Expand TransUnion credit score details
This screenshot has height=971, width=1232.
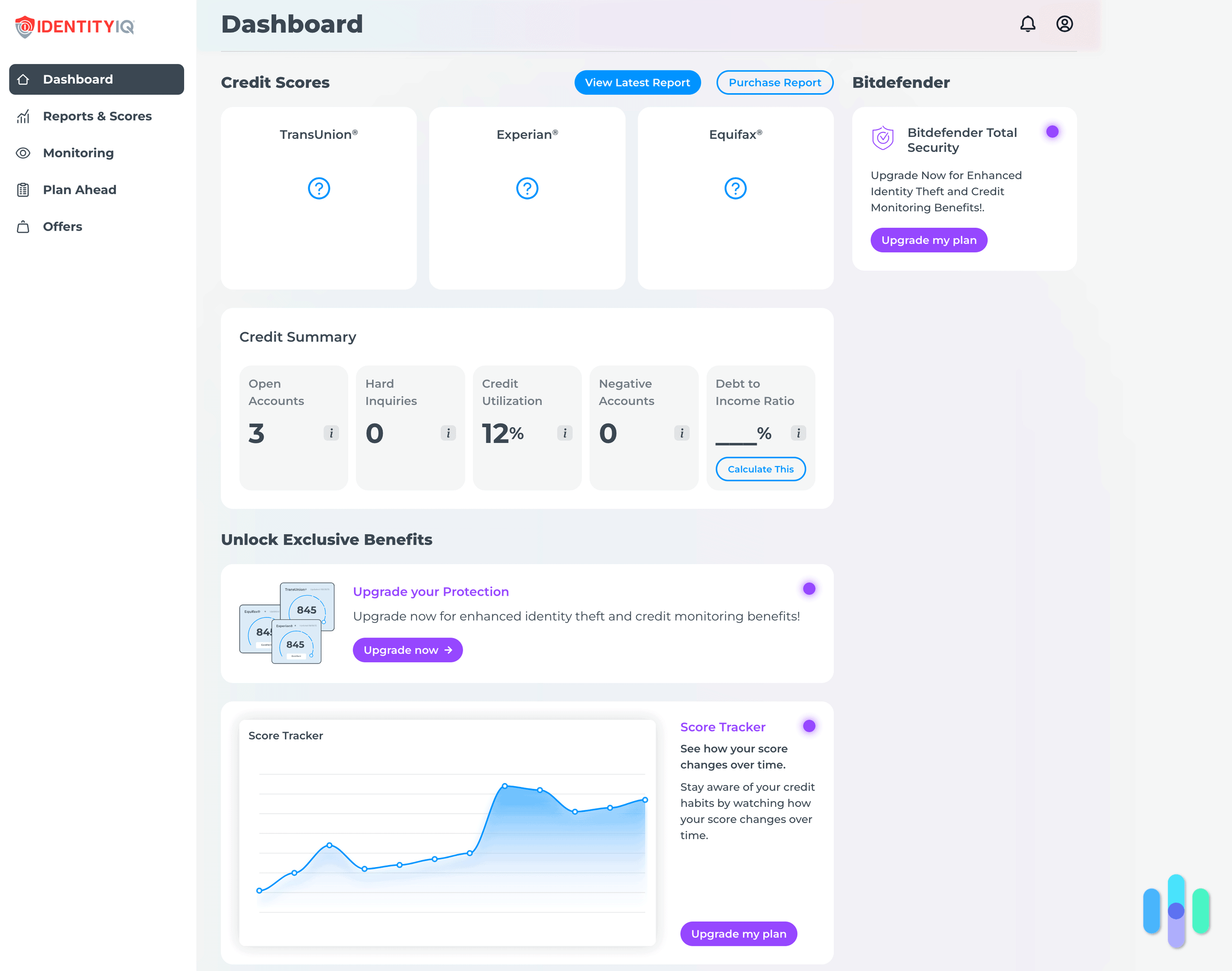[x=318, y=187]
